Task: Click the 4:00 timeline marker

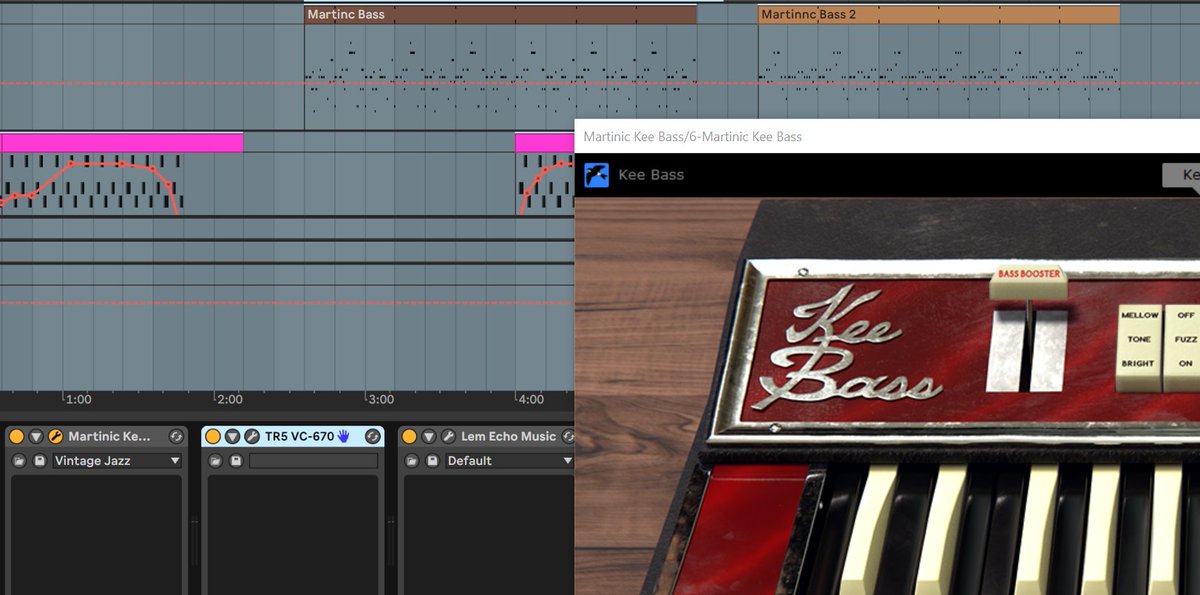Action: 531,399
